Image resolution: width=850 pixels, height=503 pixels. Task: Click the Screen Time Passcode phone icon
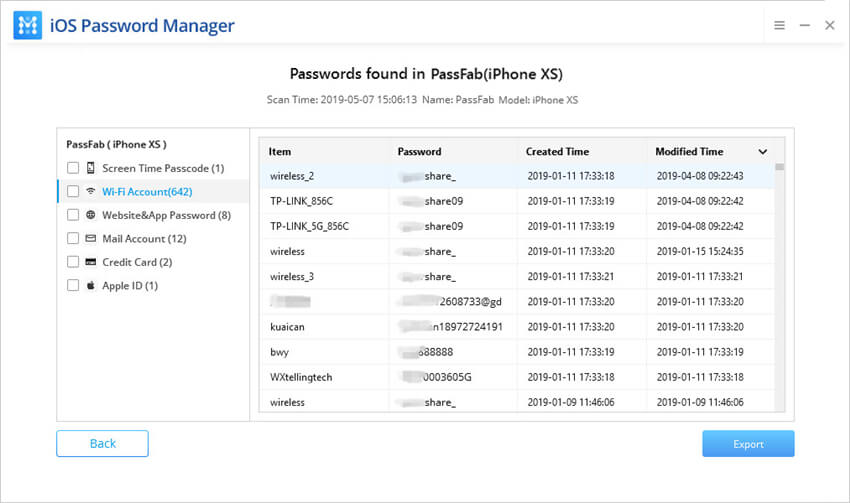coord(91,167)
